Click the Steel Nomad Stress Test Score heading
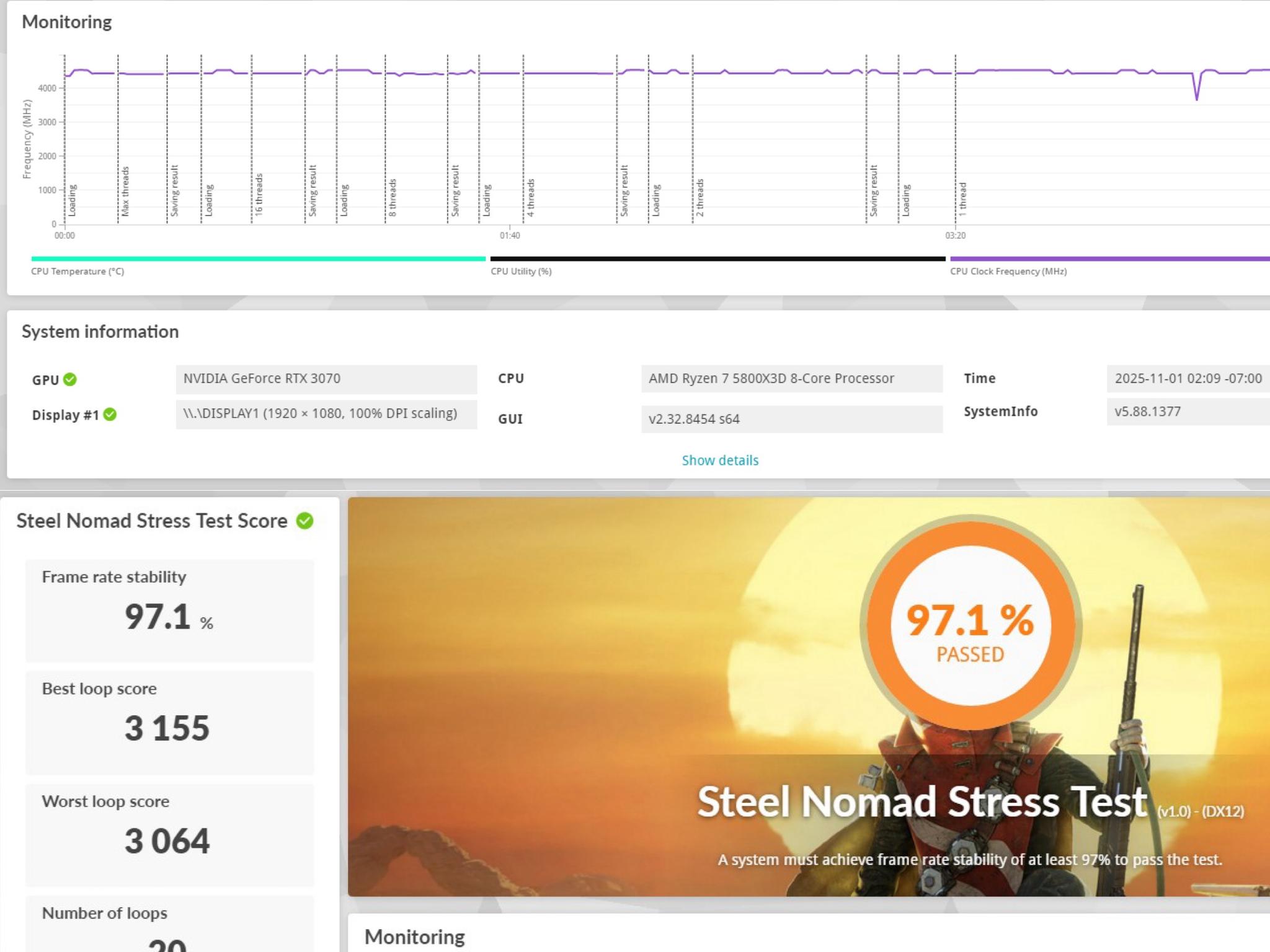This screenshot has height=952, width=1270. 152,521
